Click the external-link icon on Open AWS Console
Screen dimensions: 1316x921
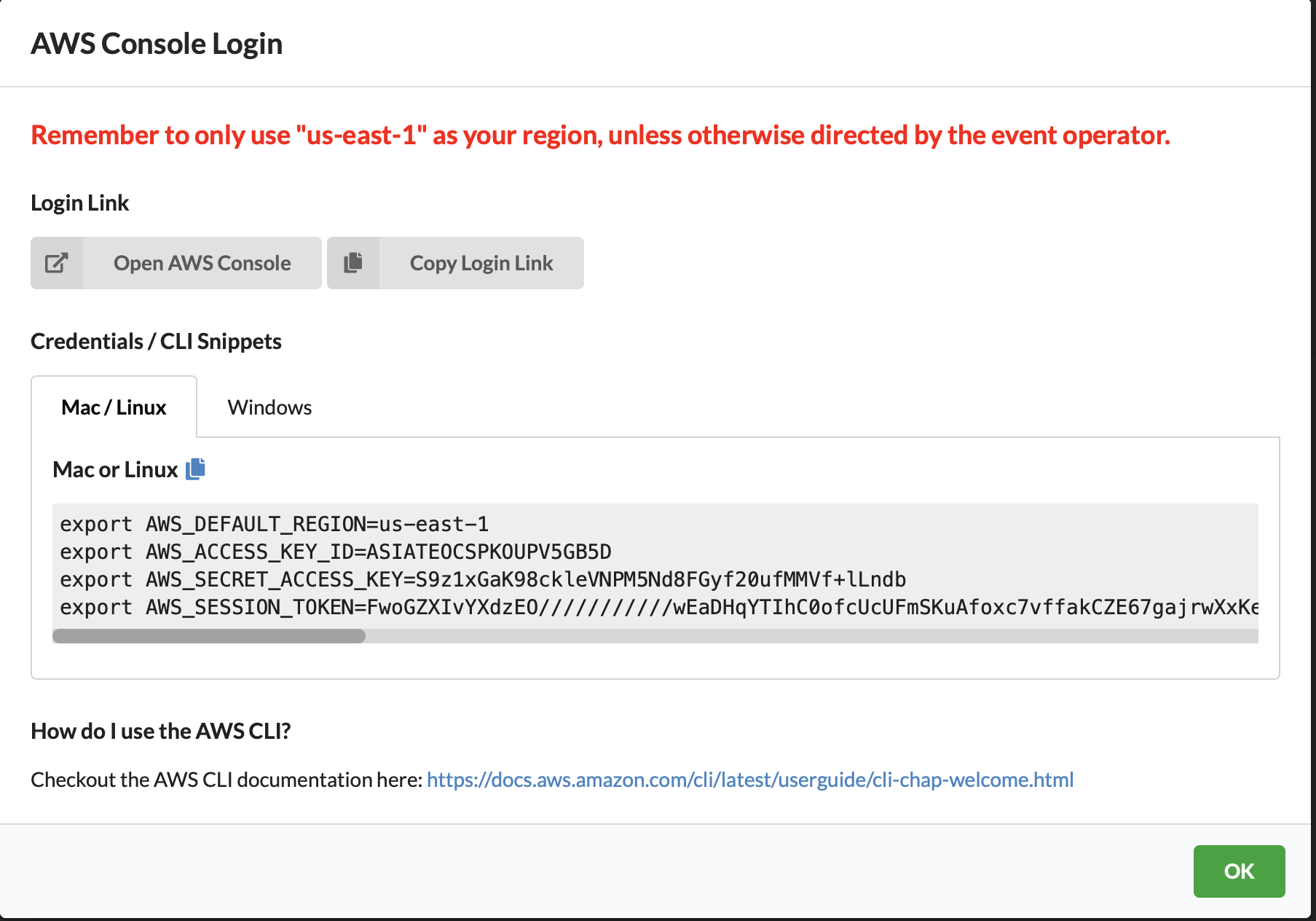(x=57, y=263)
